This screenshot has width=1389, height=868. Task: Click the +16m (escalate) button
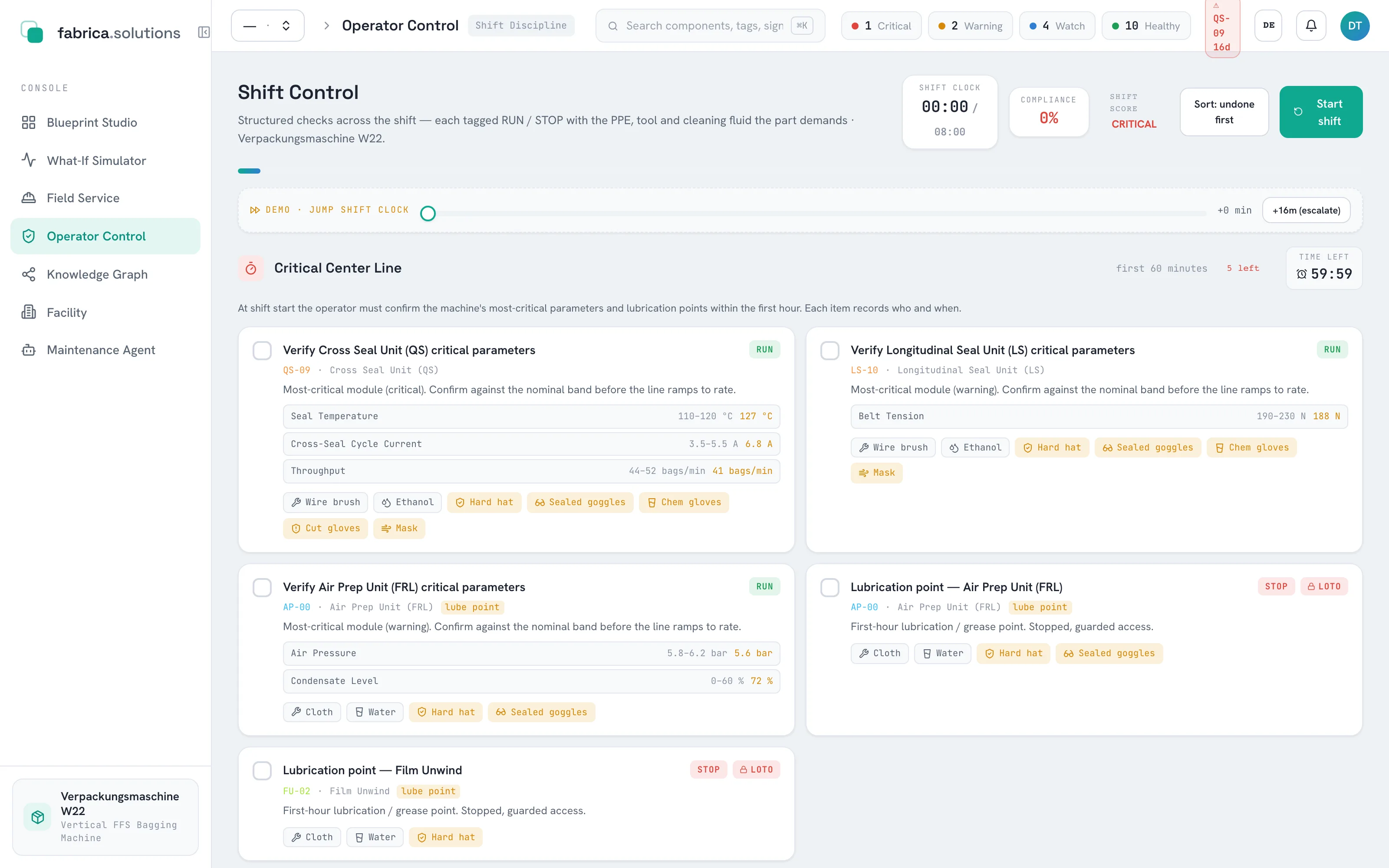click(1307, 210)
